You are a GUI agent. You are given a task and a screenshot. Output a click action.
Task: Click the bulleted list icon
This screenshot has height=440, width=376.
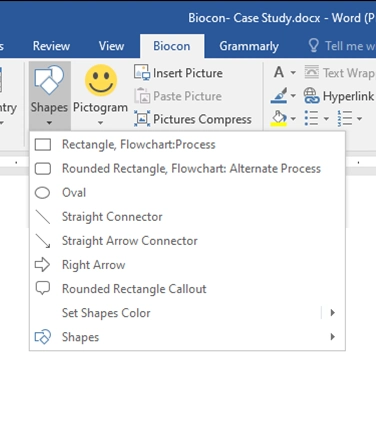click(311, 119)
